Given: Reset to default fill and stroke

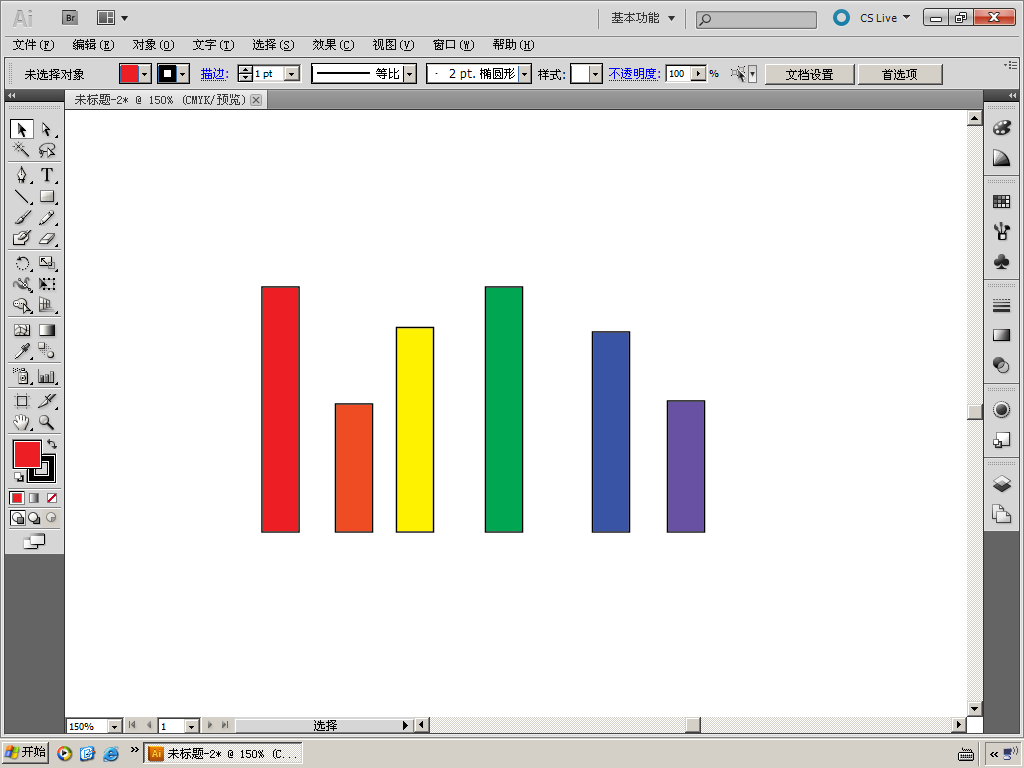Looking at the screenshot, I should [18, 477].
